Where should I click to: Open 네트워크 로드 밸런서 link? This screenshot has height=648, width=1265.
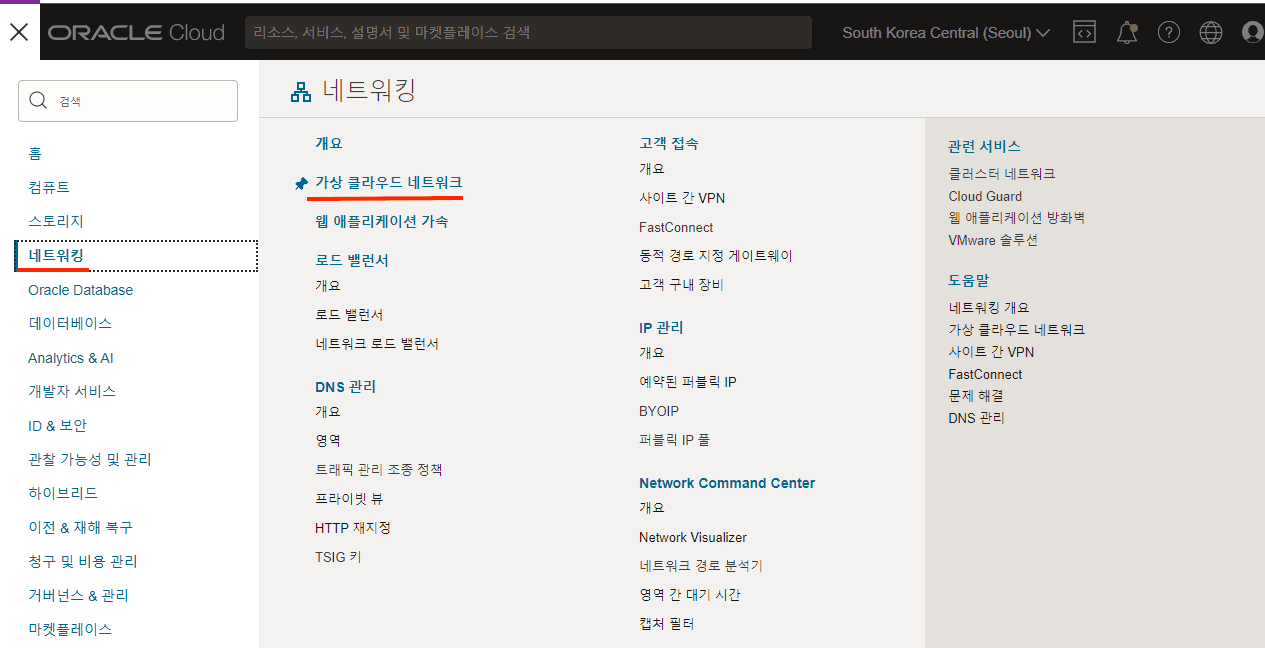click(377, 343)
